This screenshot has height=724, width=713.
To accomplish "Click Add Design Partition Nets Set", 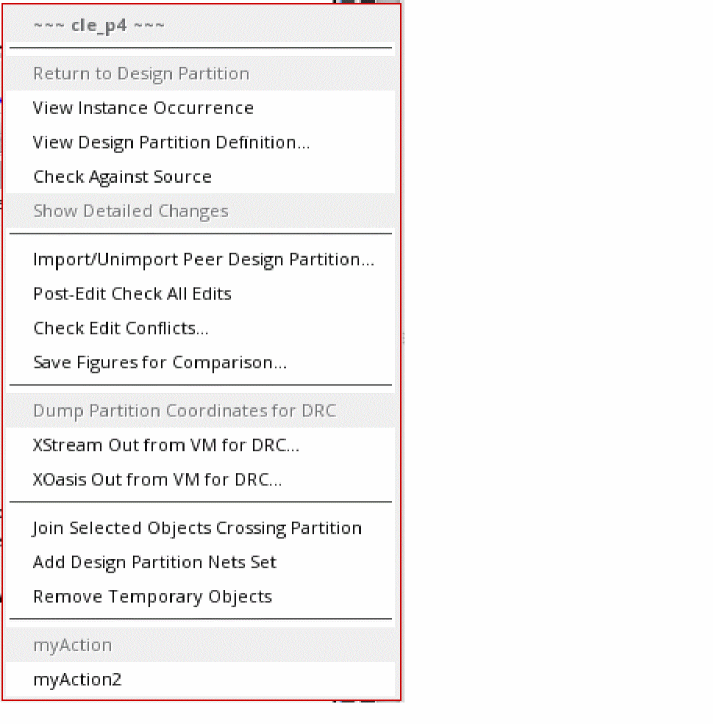I will (x=154, y=562).
